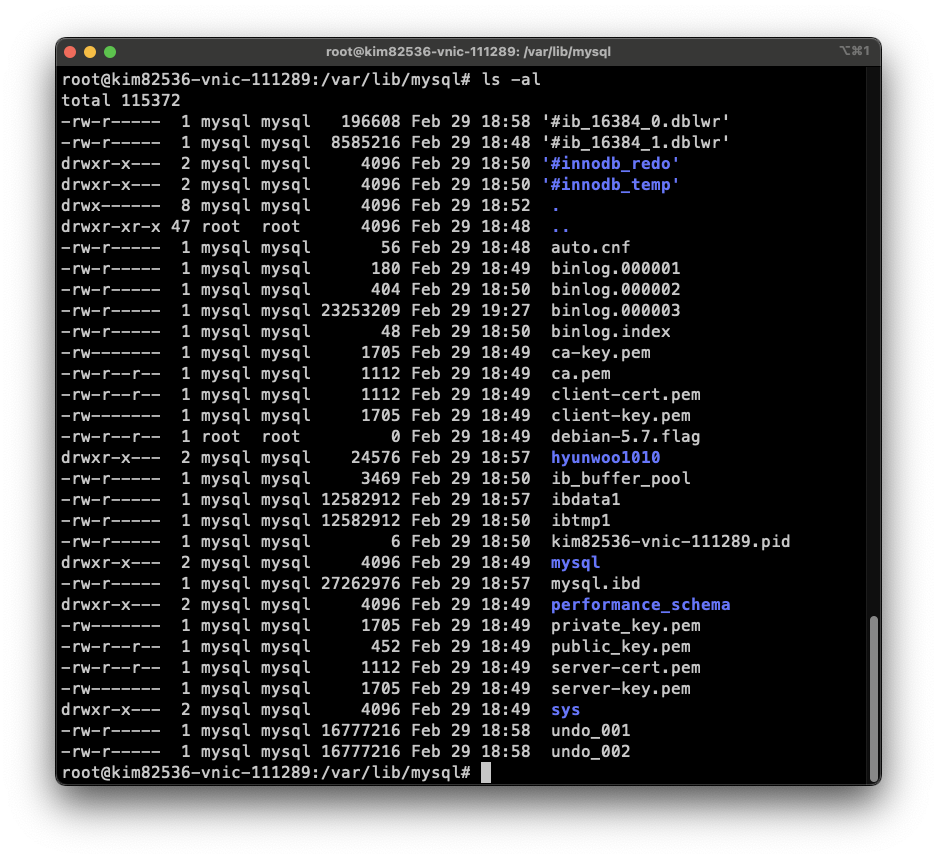Viewport: 937px width, 859px height.
Task: Click the performance_schema directory name
Action: pos(641,604)
